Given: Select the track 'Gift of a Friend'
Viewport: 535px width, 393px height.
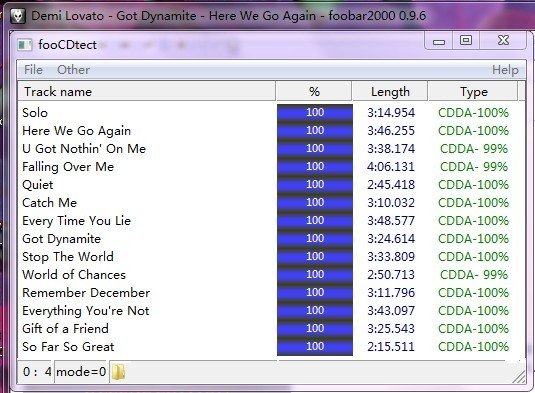Looking at the screenshot, I should click(66, 329).
